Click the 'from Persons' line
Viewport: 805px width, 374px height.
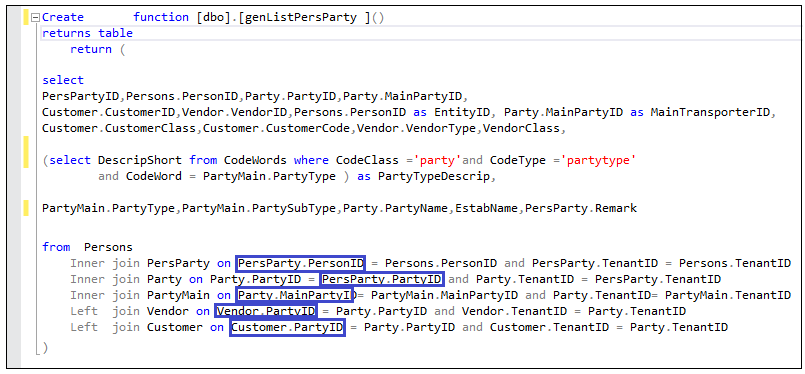click(x=87, y=247)
